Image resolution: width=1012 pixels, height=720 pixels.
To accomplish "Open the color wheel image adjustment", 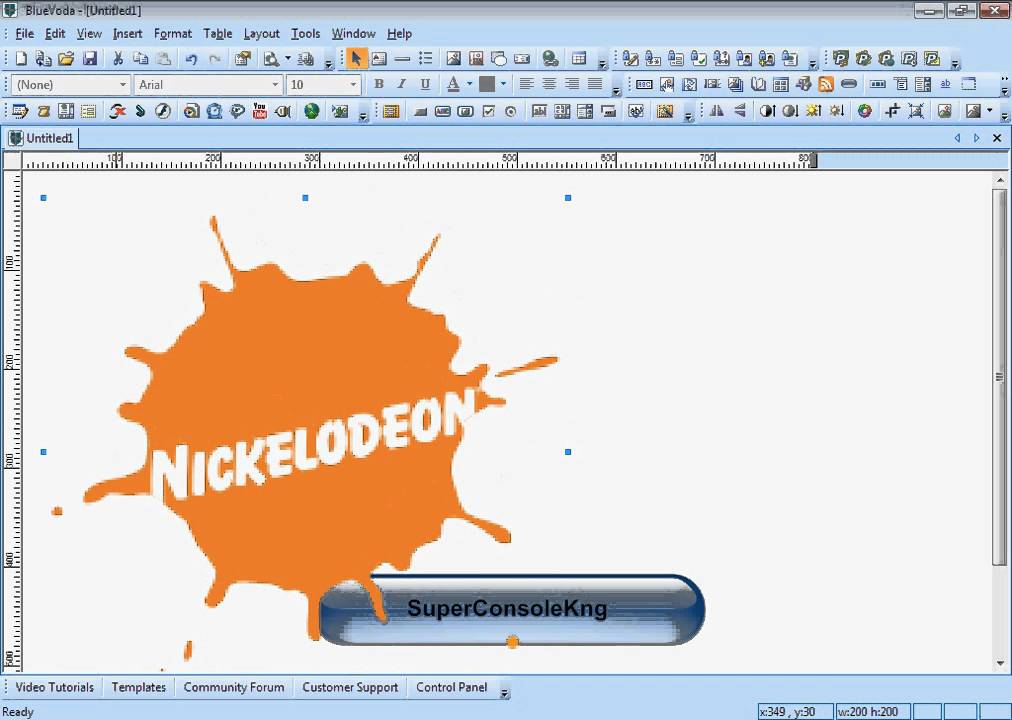I will pos(865,111).
